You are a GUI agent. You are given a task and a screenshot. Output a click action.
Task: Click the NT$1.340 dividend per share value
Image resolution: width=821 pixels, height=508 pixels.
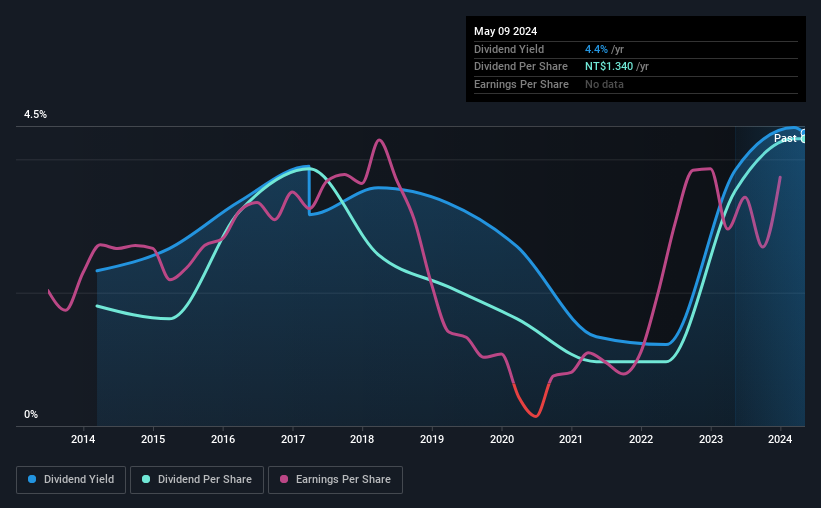pyautogui.click(x=609, y=67)
